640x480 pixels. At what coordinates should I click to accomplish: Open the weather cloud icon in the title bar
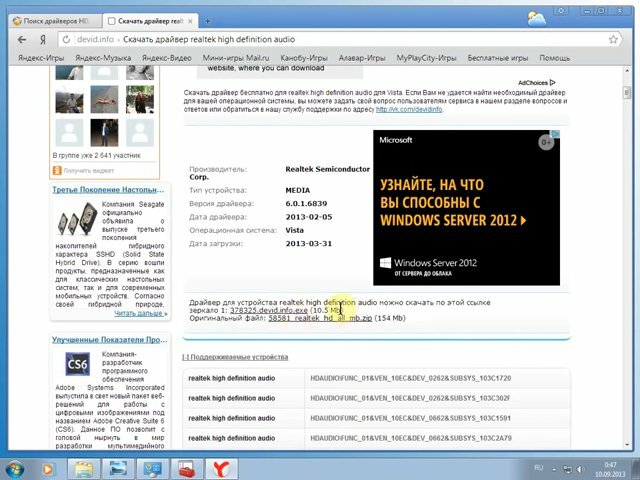point(536,18)
